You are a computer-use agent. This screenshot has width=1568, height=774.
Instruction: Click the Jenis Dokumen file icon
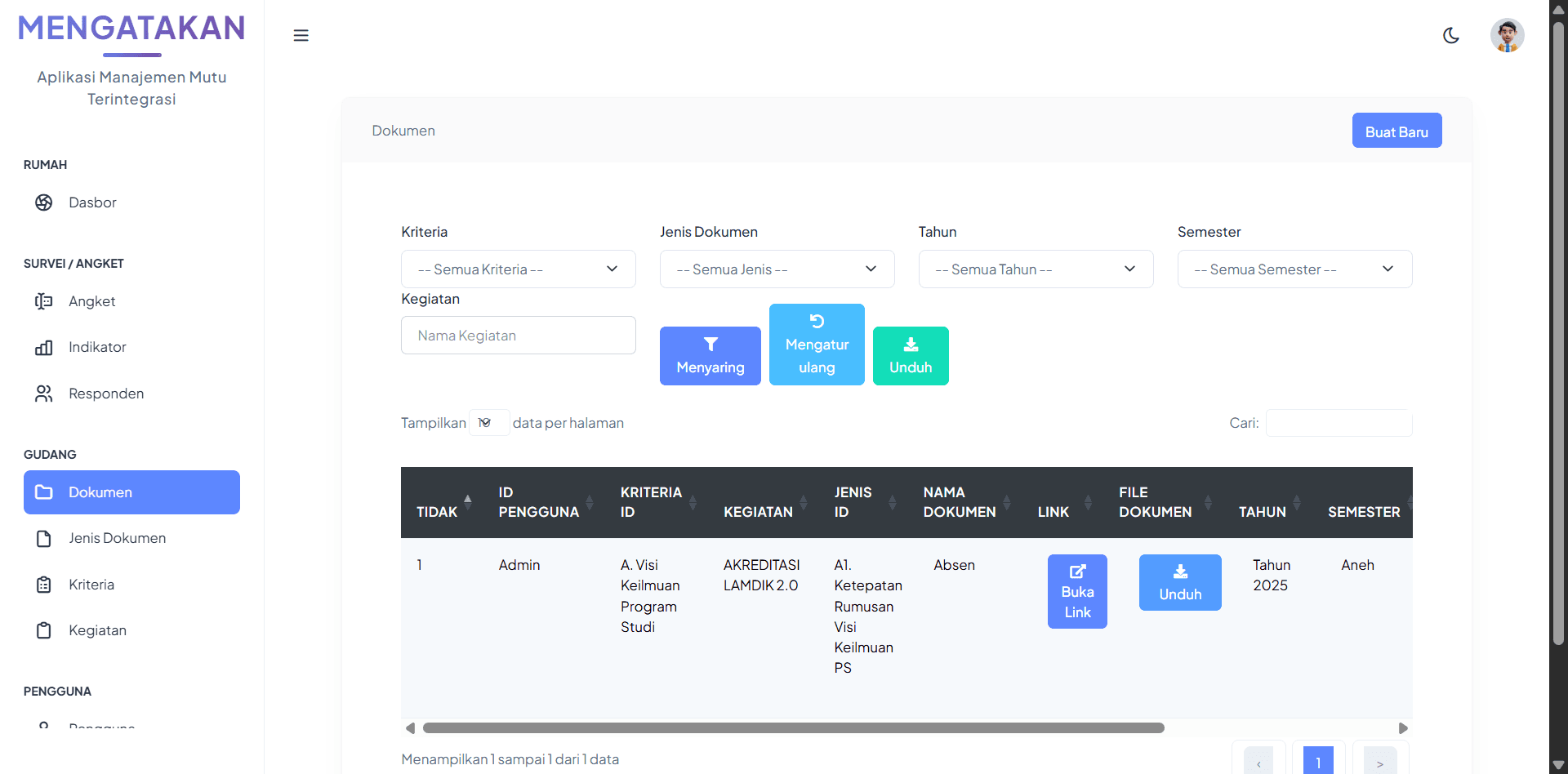point(44,539)
